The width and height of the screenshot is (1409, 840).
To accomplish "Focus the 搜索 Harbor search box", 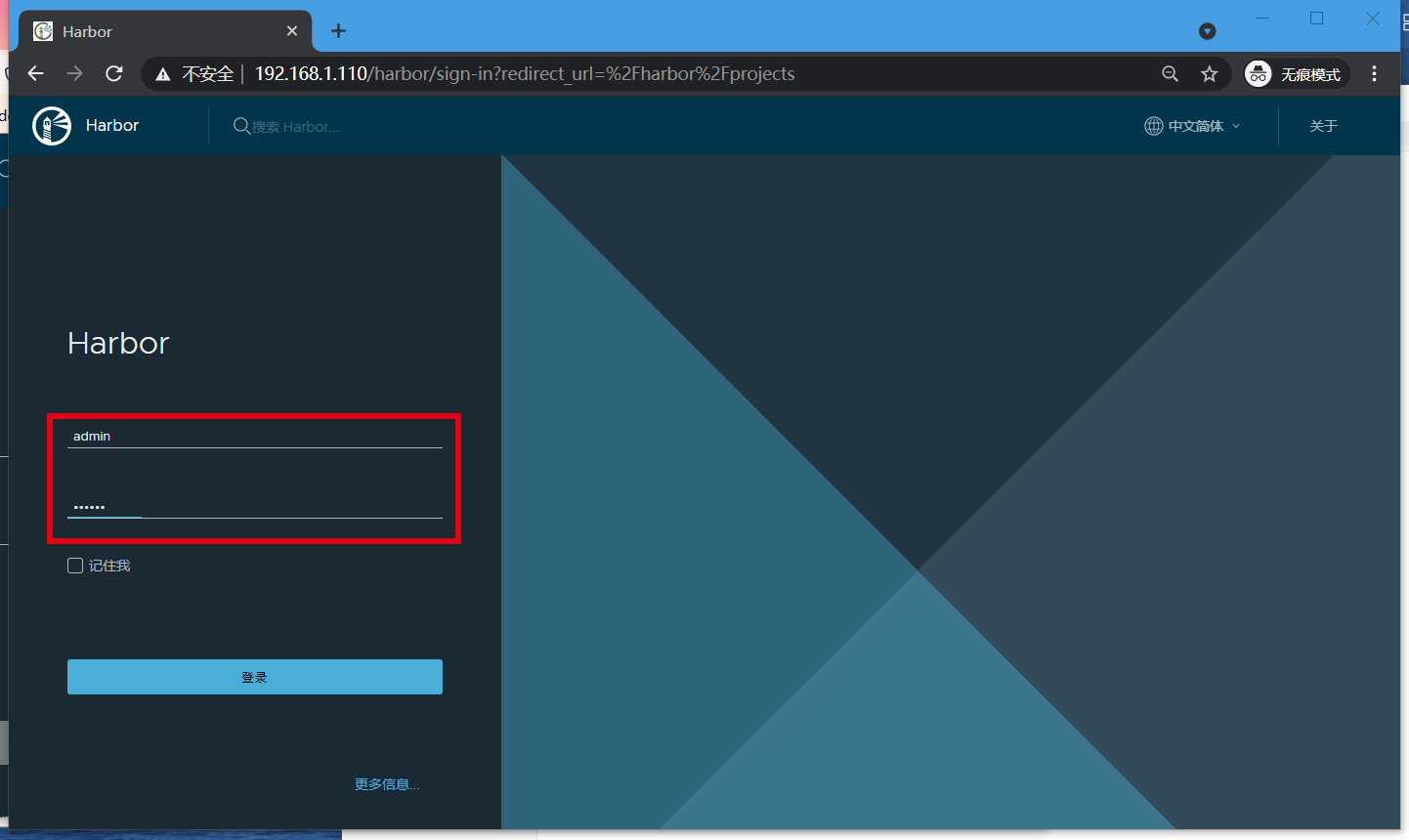I will 296,127.
